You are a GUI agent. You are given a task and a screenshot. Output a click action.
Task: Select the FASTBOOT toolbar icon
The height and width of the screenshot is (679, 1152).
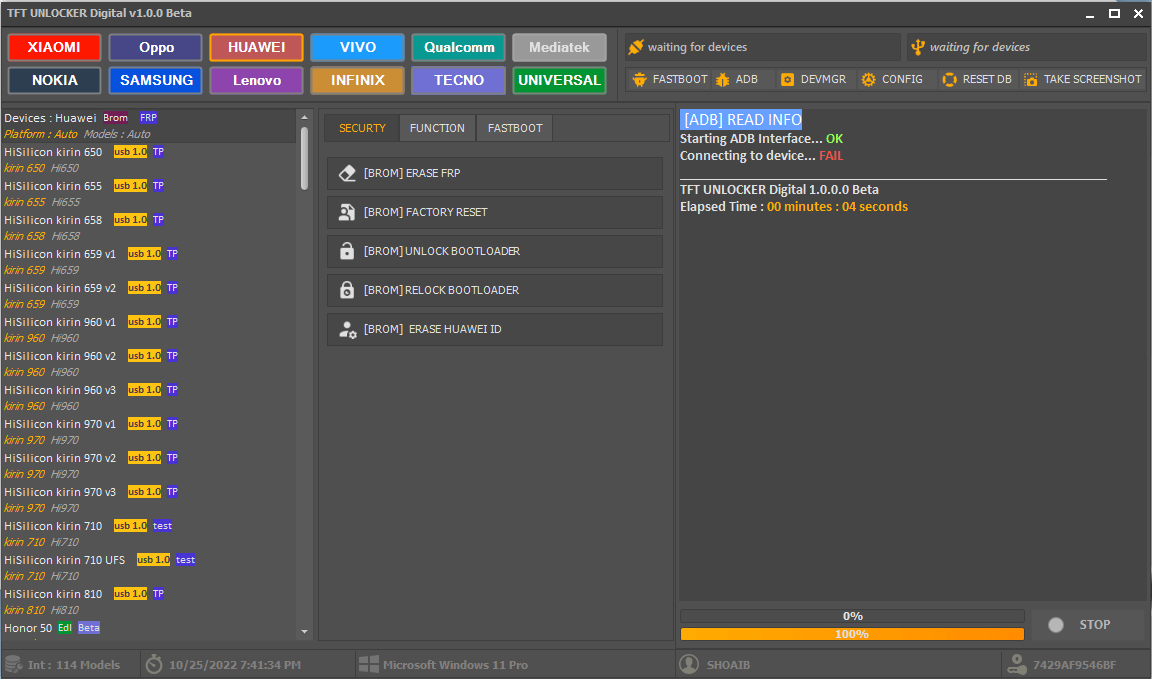(x=640, y=79)
